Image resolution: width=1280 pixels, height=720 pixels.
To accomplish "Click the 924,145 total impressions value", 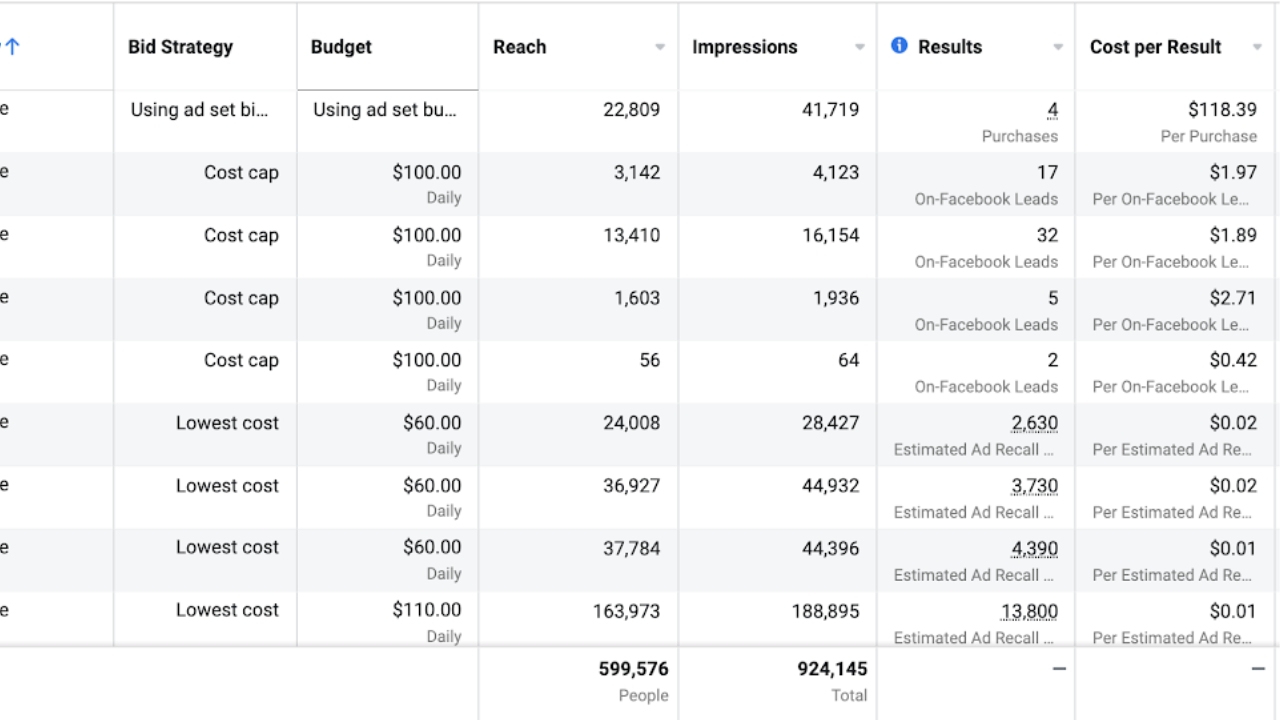I will click(832, 669).
